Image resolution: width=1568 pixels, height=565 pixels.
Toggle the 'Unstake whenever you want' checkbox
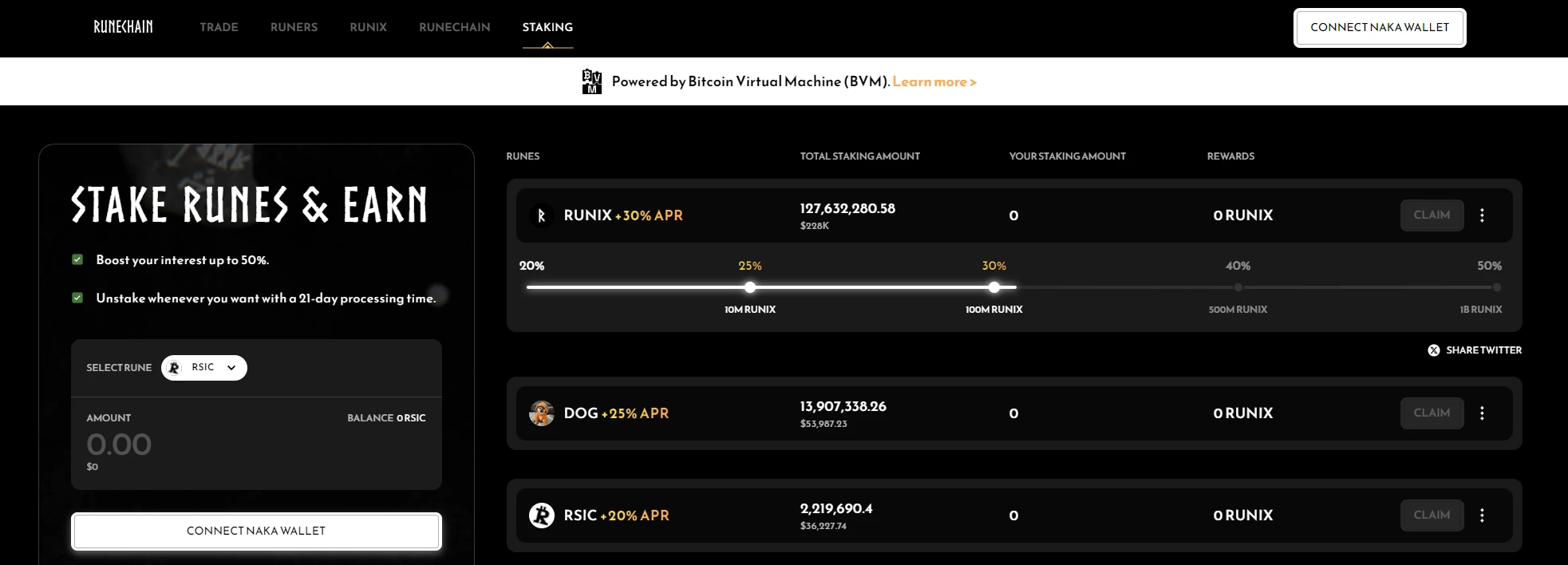(x=77, y=298)
